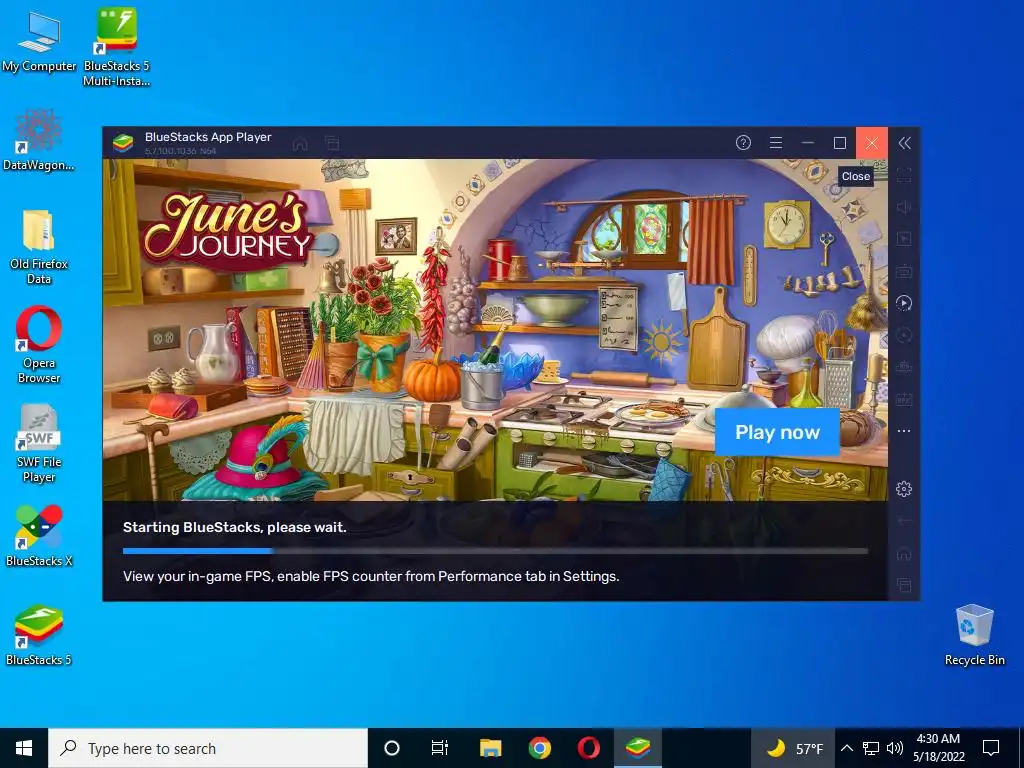The height and width of the screenshot is (768, 1024).
Task: Open Task View on taskbar
Action: point(440,748)
